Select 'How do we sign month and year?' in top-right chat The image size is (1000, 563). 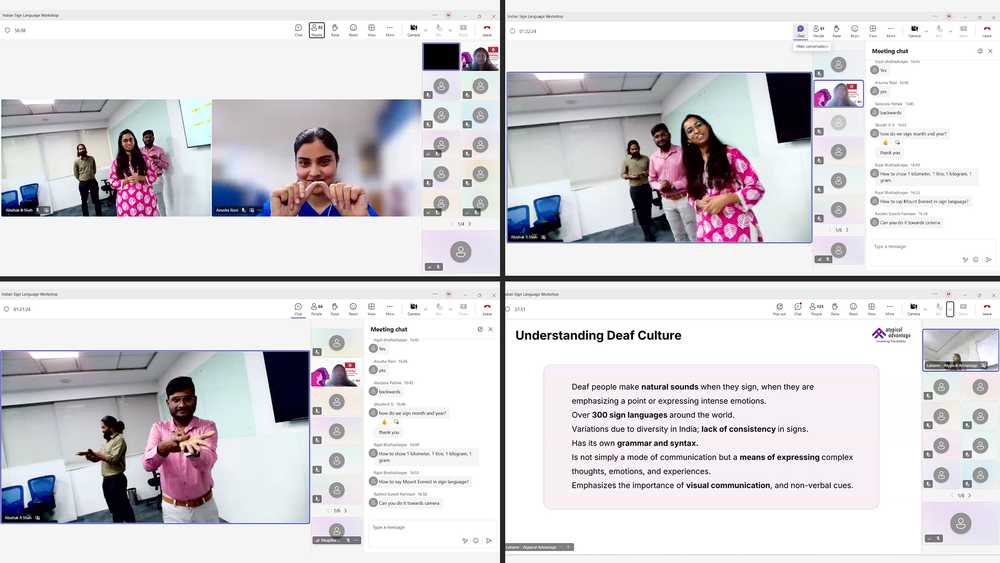(x=913, y=134)
